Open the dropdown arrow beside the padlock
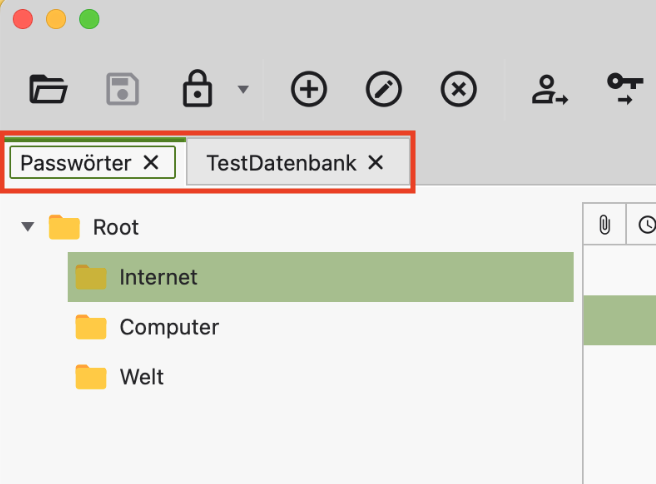The width and height of the screenshot is (656, 484). coord(242,90)
